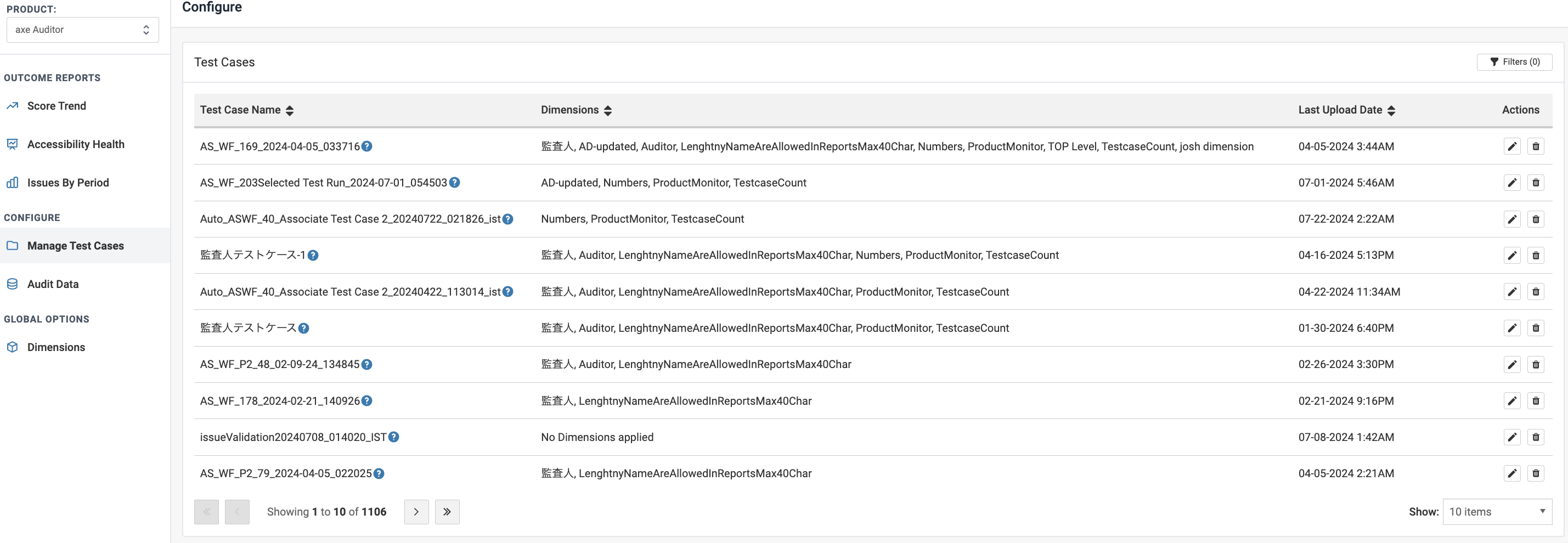Toggle sort order on Test Case Name column
The height and width of the screenshot is (543, 1568).
tap(290, 111)
